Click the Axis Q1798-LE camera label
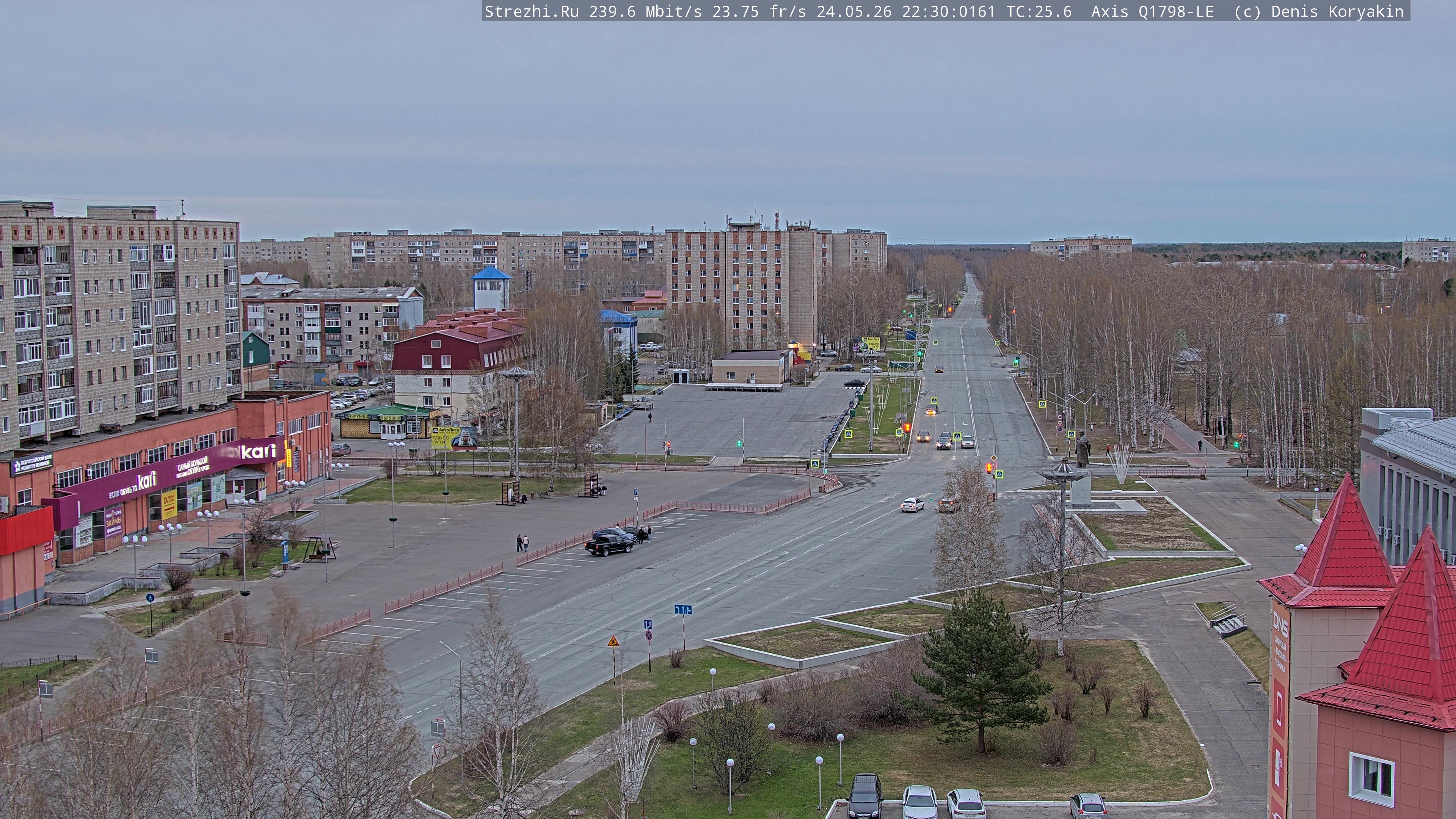1456x819 pixels. (1153, 12)
